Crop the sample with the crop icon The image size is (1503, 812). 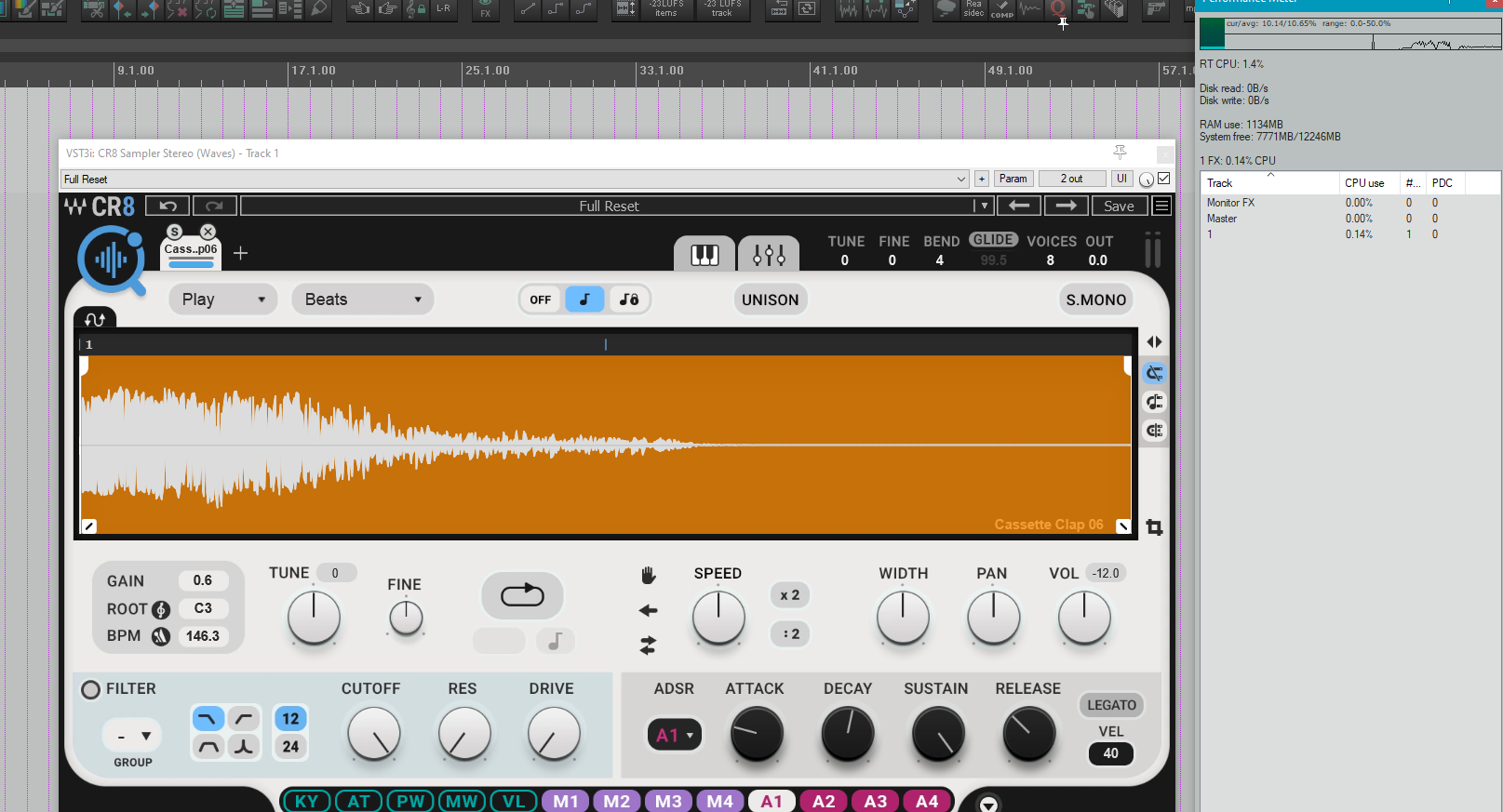1155,527
